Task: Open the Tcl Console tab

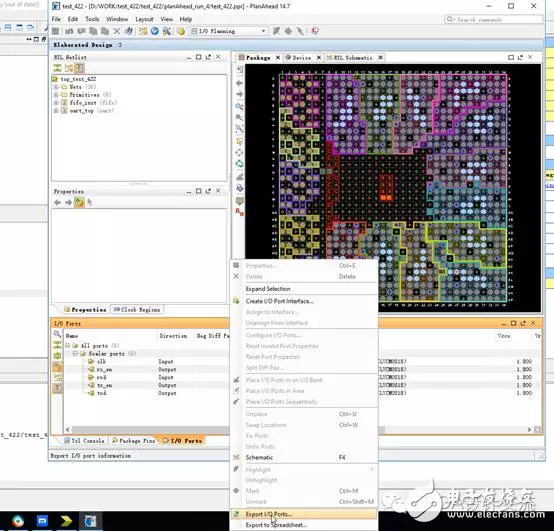Action: coord(84,441)
